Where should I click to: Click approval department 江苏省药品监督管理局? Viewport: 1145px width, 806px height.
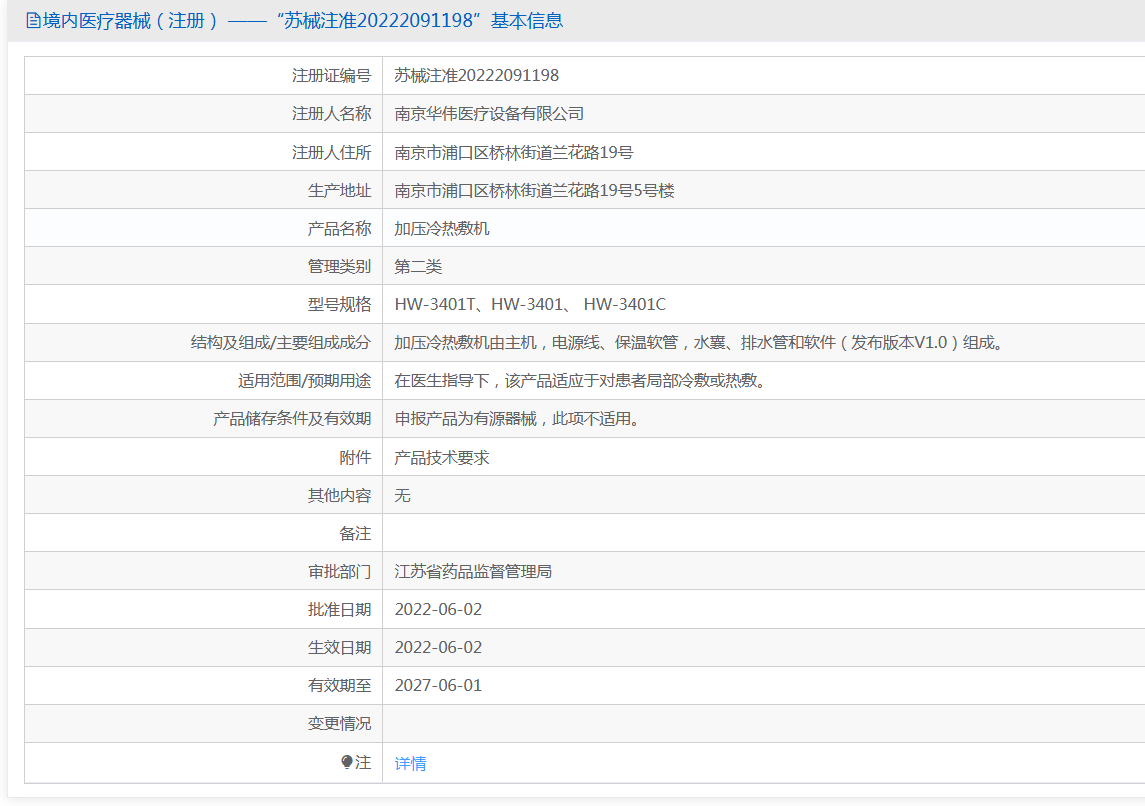tap(473, 572)
